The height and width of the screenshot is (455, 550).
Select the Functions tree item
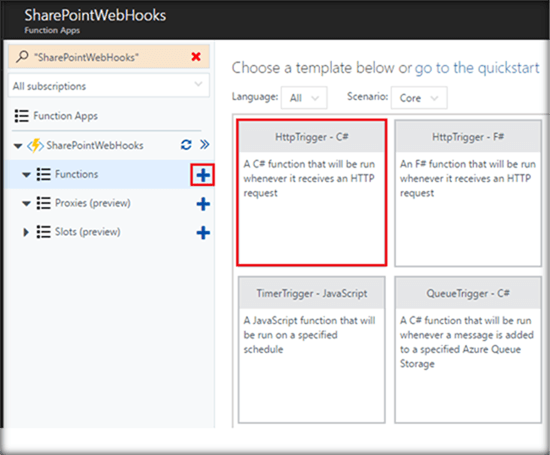[x=76, y=174]
